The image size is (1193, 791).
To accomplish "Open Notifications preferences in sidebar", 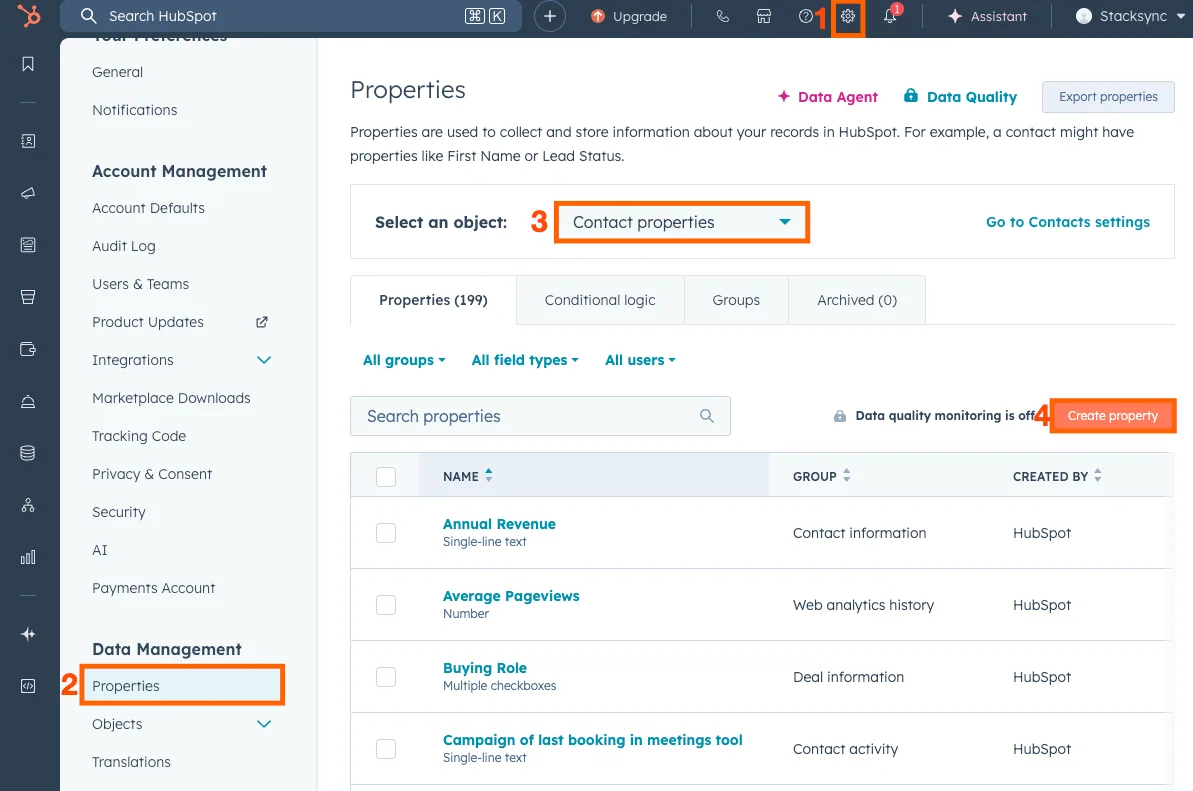I will pyautogui.click(x=135, y=110).
